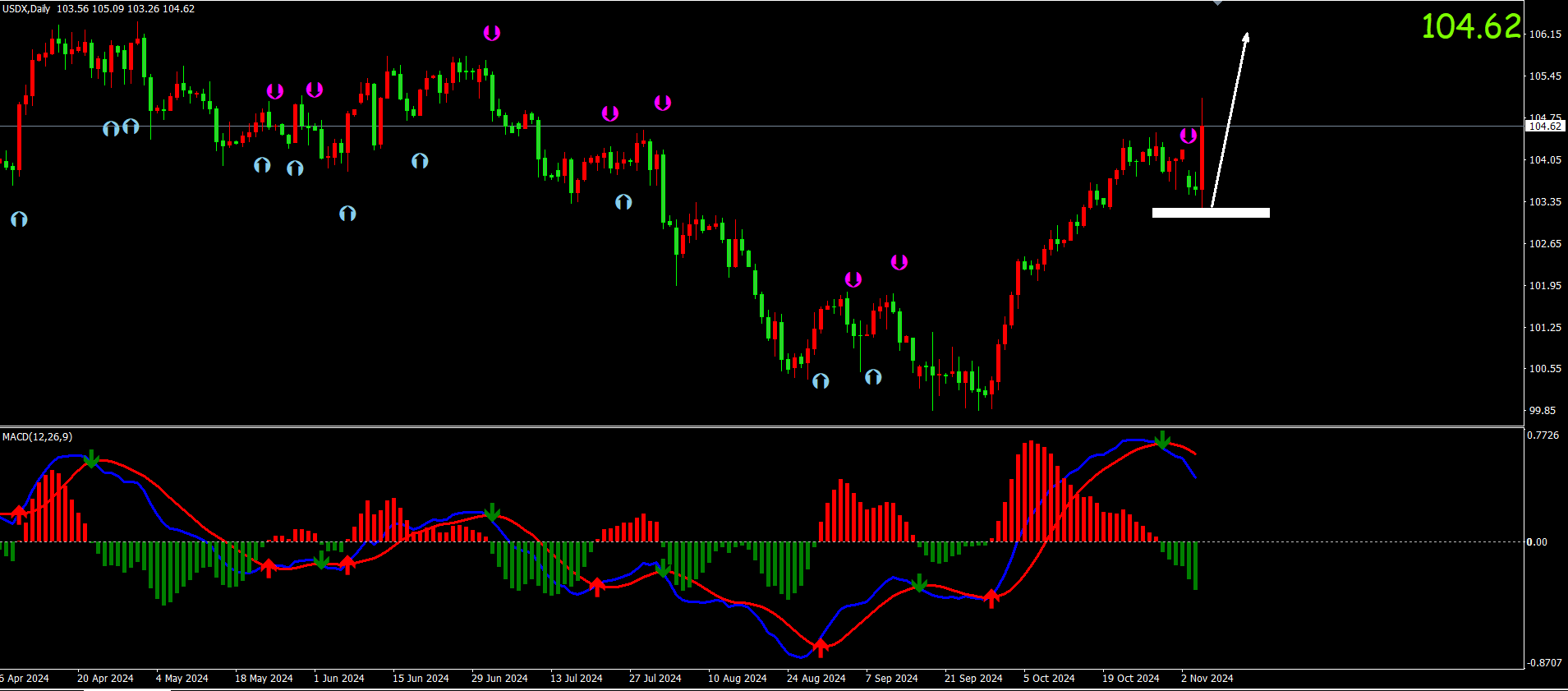Click the green arrow at MACD's October peak
Viewport: 1568px width, 691px height.
1162,440
